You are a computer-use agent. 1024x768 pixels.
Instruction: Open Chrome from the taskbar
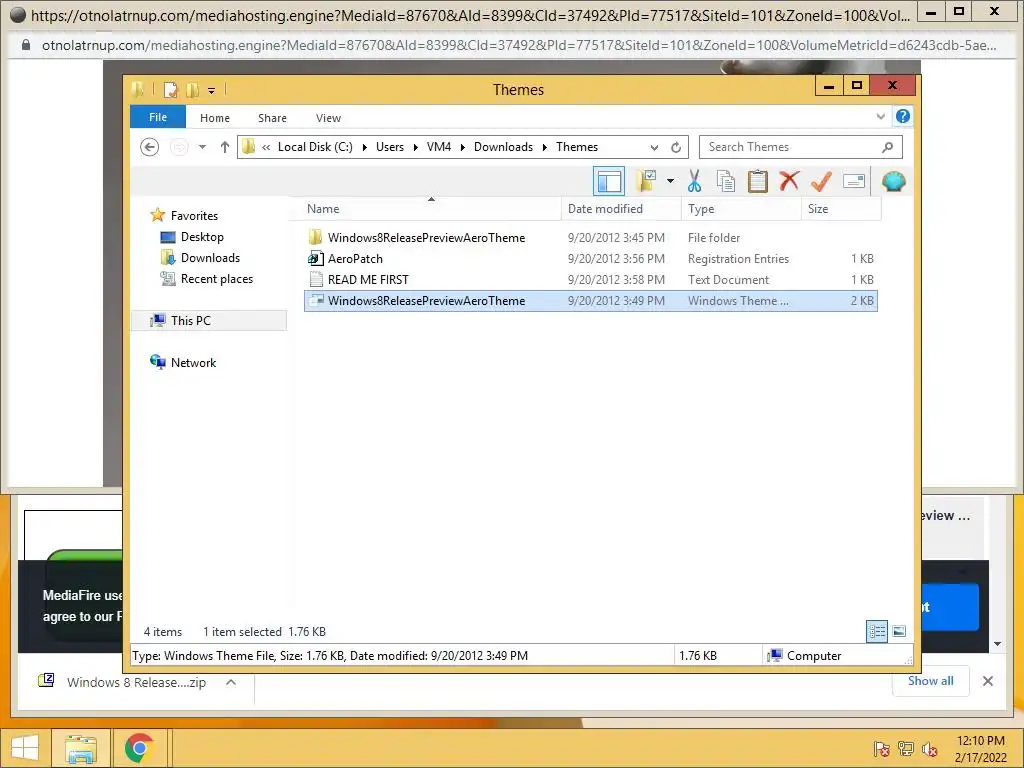(x=139, y=748)
